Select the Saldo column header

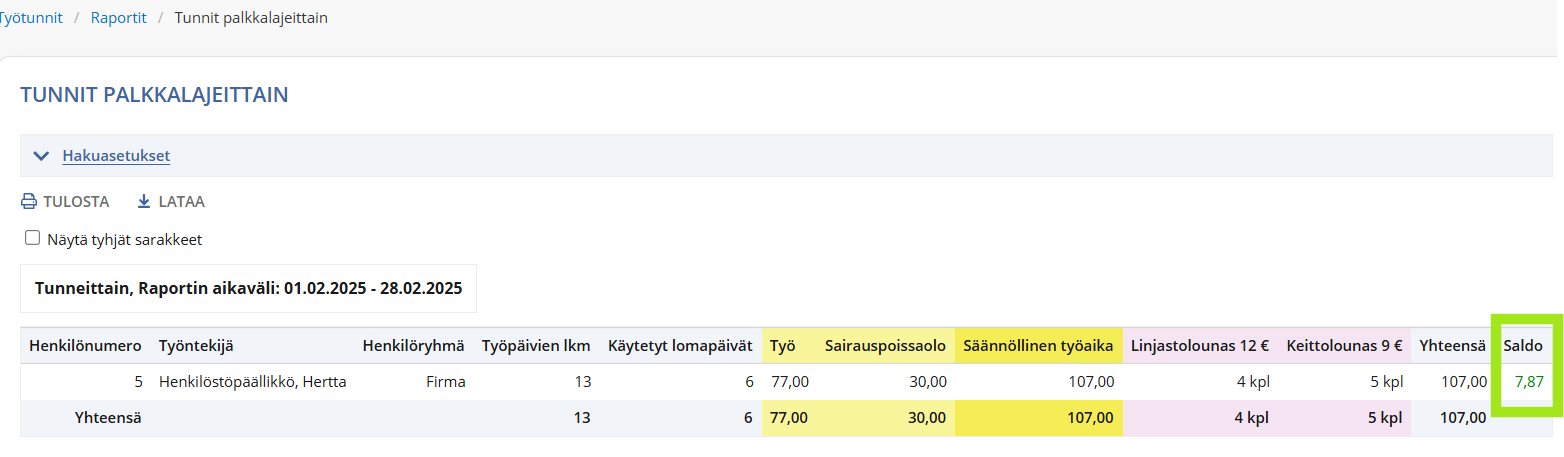point(1523,346)
